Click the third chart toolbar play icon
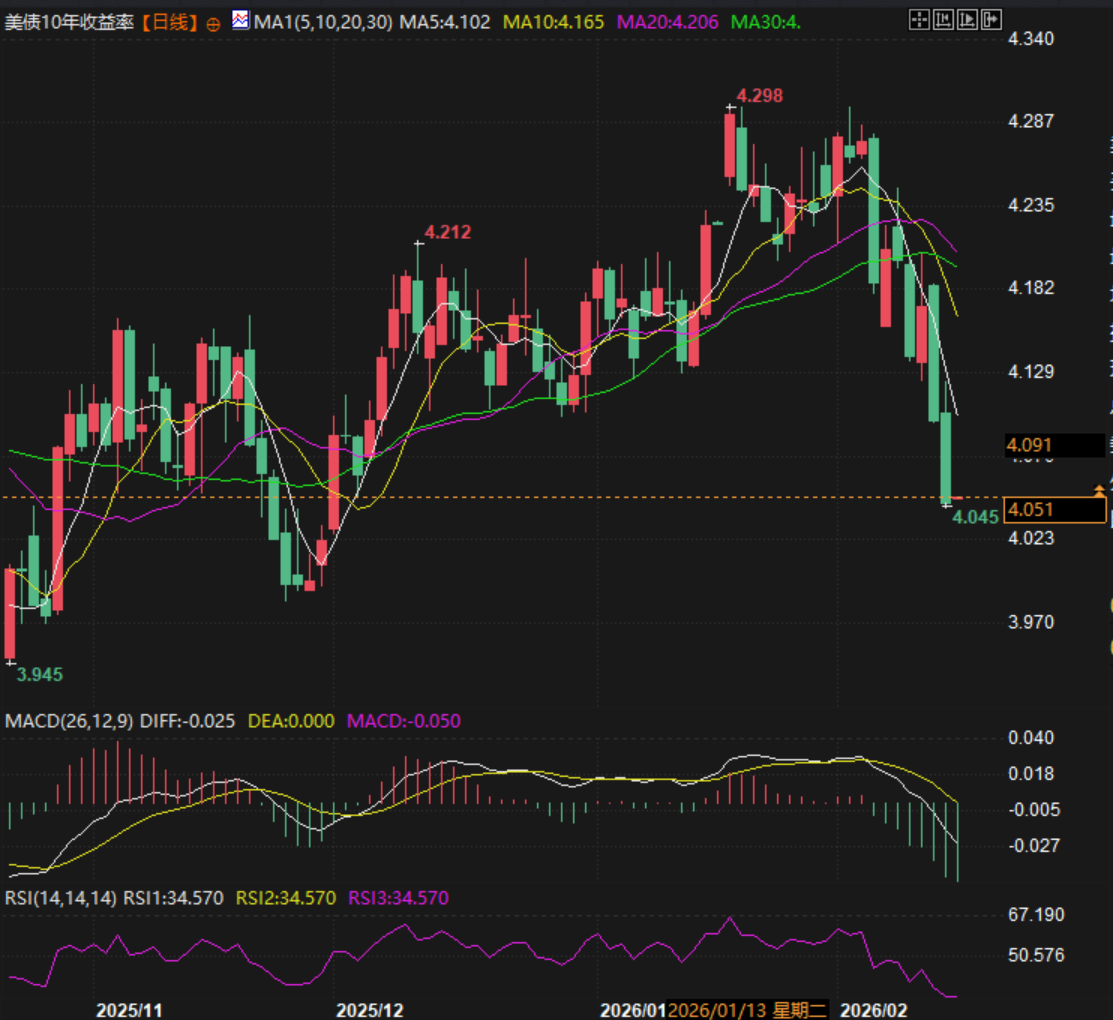Viewport: 1113px width, 1020px height. coord(966,19)
